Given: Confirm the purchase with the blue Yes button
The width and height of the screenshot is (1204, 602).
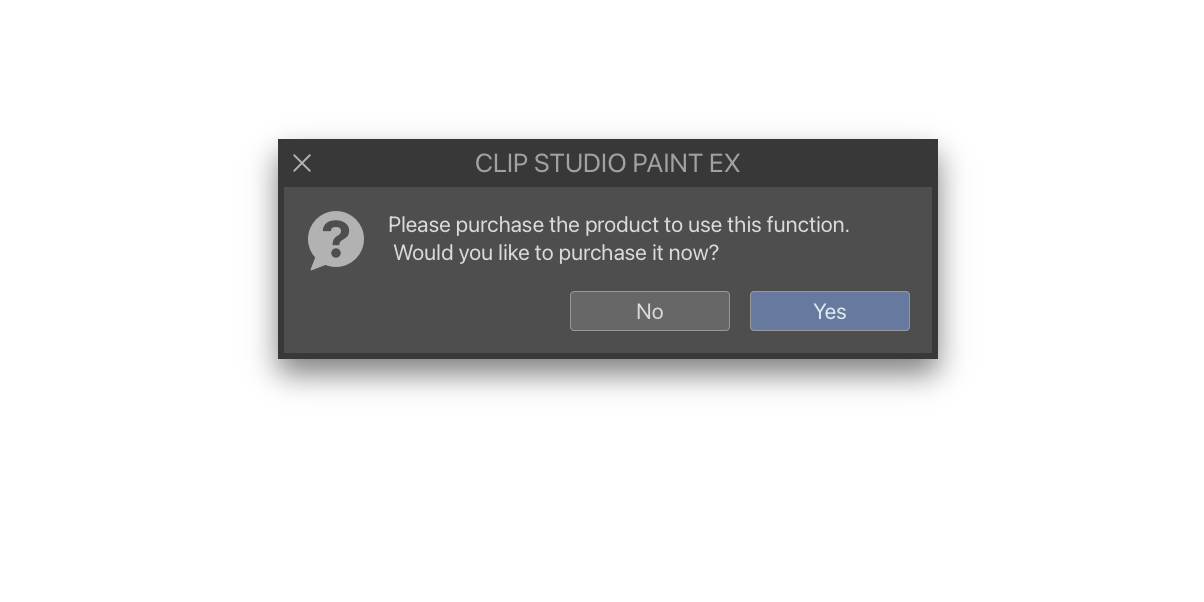Looking at the screenshot, I should point(829,311).
